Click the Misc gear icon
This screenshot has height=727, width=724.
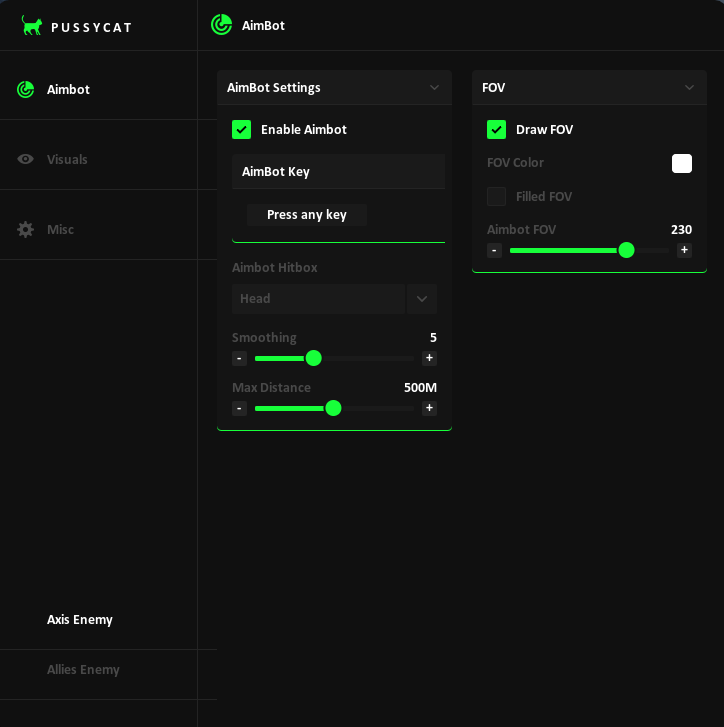click(x=26, y=229)
